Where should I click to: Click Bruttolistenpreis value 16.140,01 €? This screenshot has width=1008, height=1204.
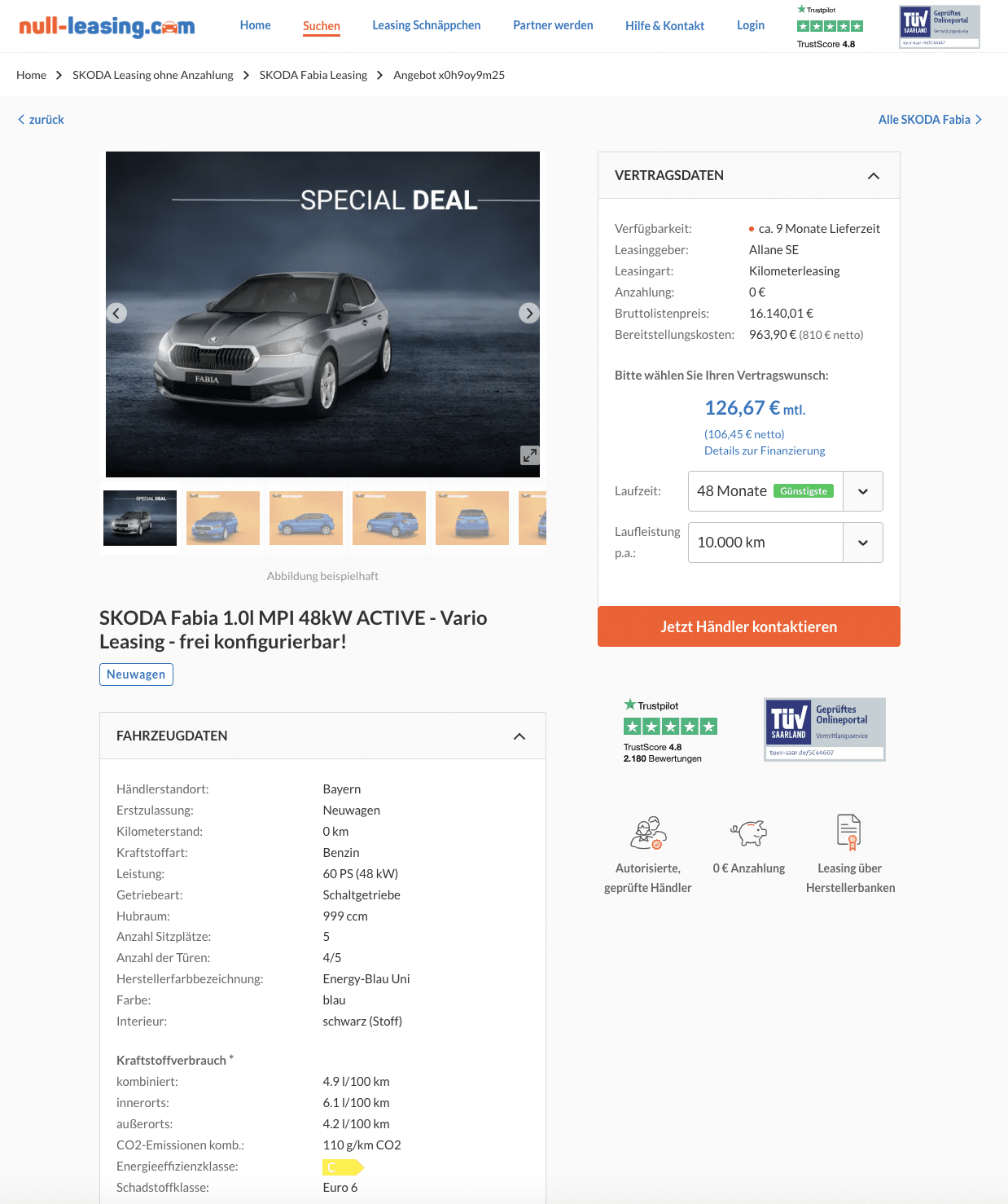point(781,314)
